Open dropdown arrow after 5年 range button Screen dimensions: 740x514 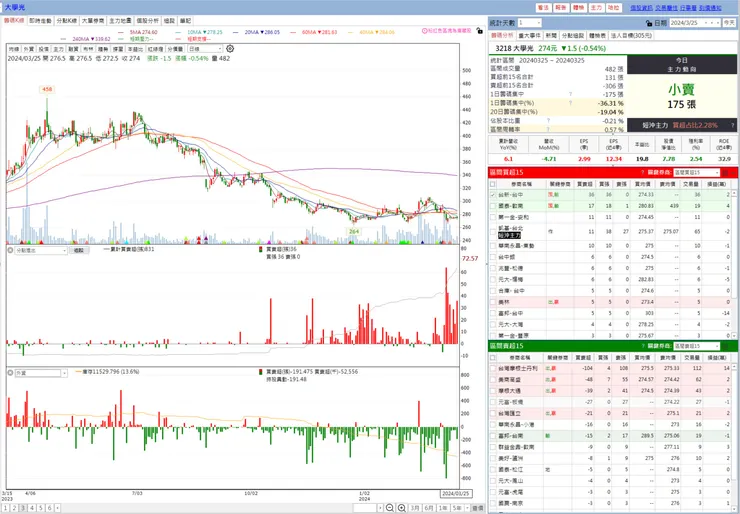point(466,508)
